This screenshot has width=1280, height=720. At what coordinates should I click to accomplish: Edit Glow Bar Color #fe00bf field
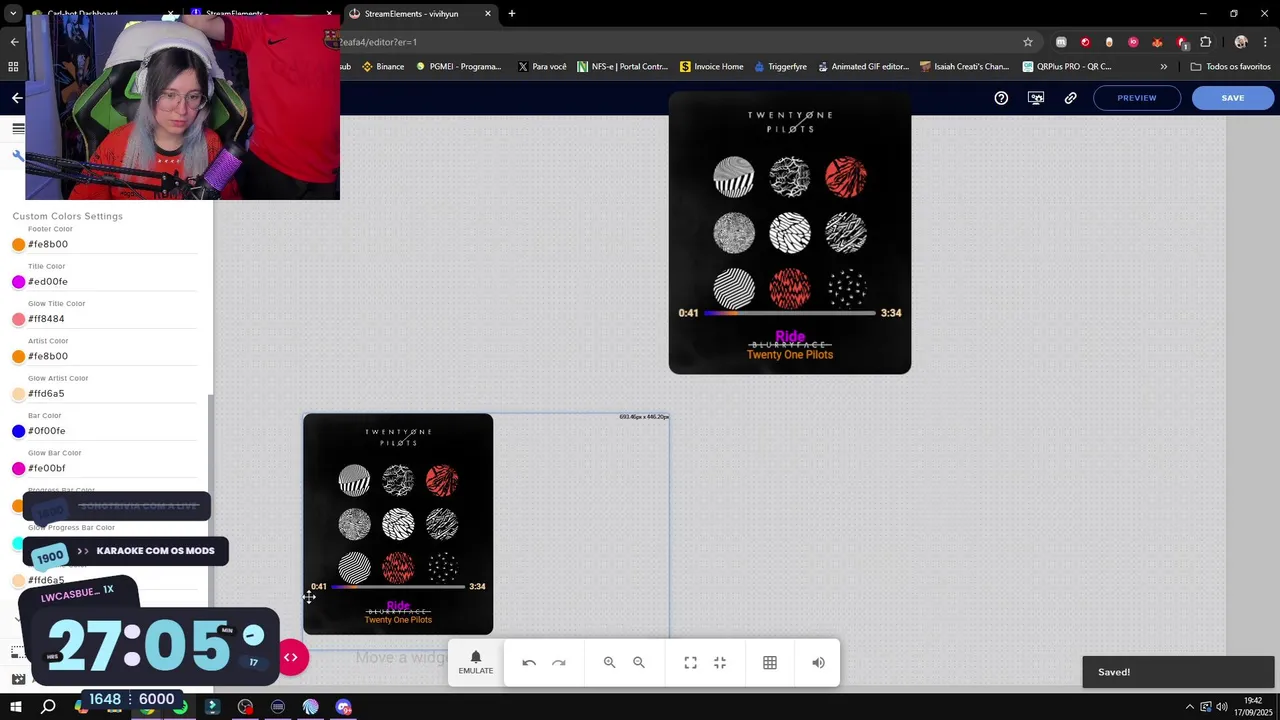[x=112, y=468]
